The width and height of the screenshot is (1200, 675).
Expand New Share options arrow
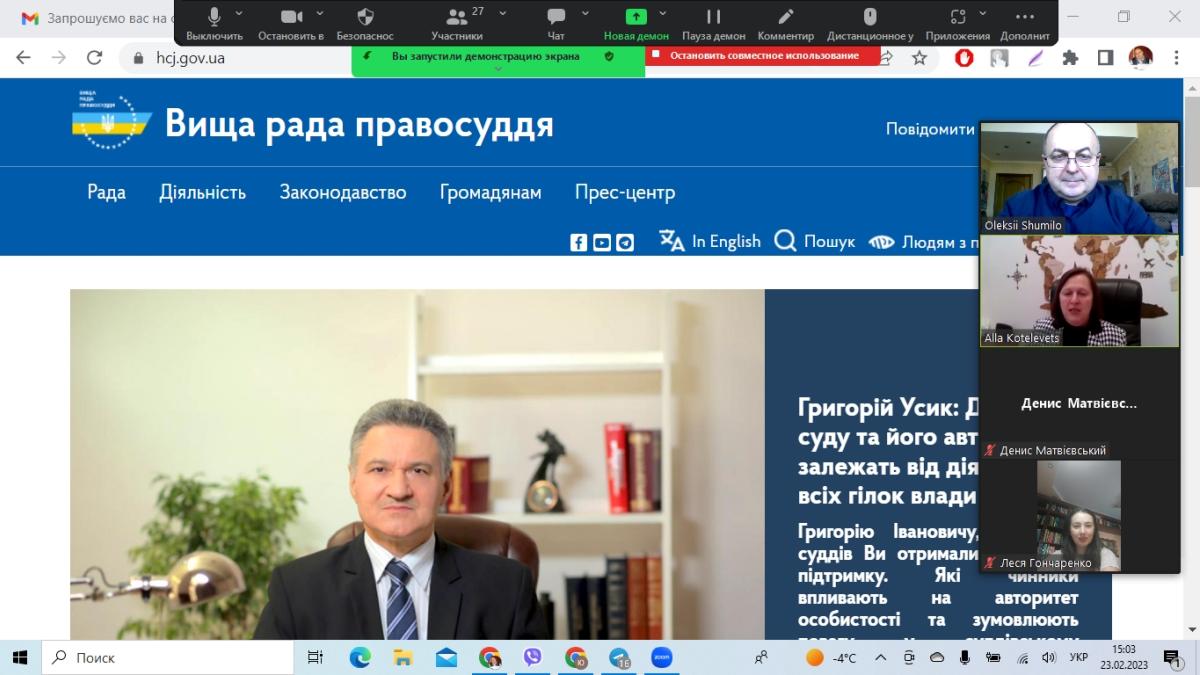coord(663,13)
